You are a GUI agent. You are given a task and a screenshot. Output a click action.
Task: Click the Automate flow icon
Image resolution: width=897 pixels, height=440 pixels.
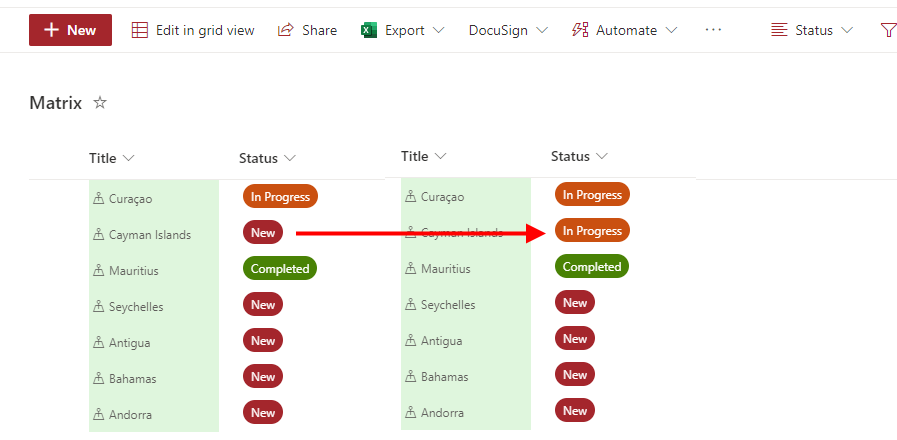(580, 30)
